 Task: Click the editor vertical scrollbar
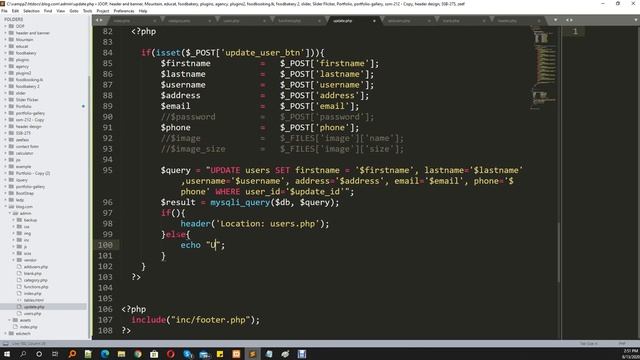559,251
